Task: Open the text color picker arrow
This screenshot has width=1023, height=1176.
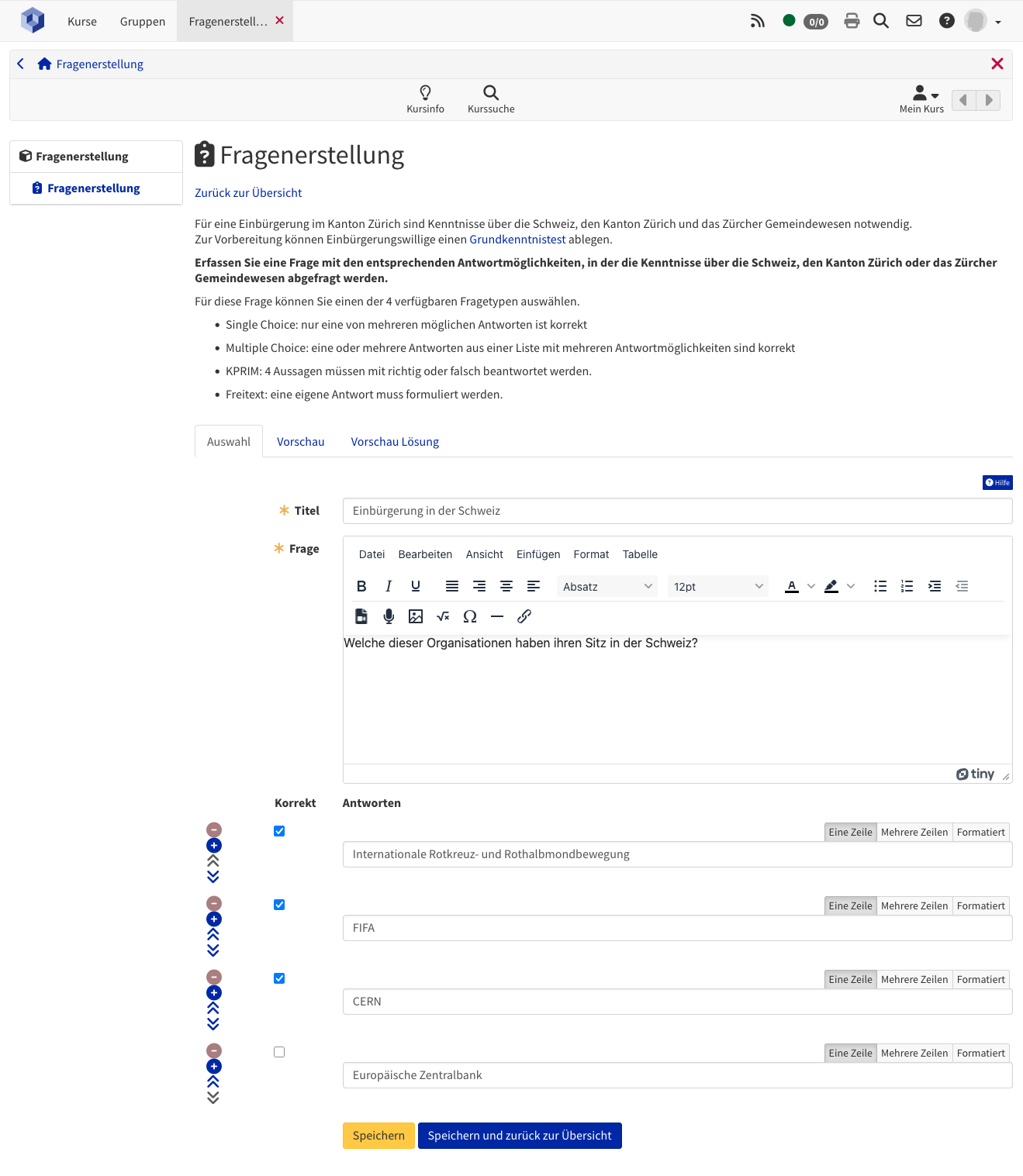Action: tap(811, 586)
